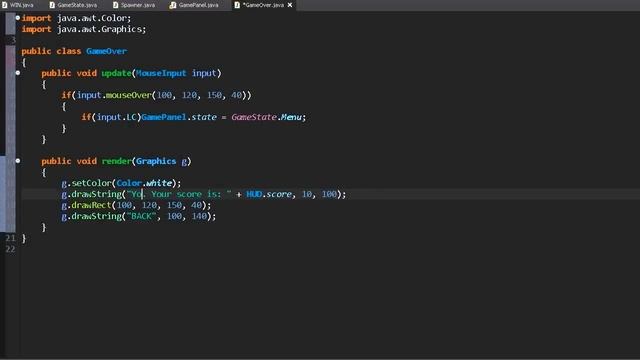The image size is (640, 360).
Task: Click the 'update' method name
Action: click(116, 73)
